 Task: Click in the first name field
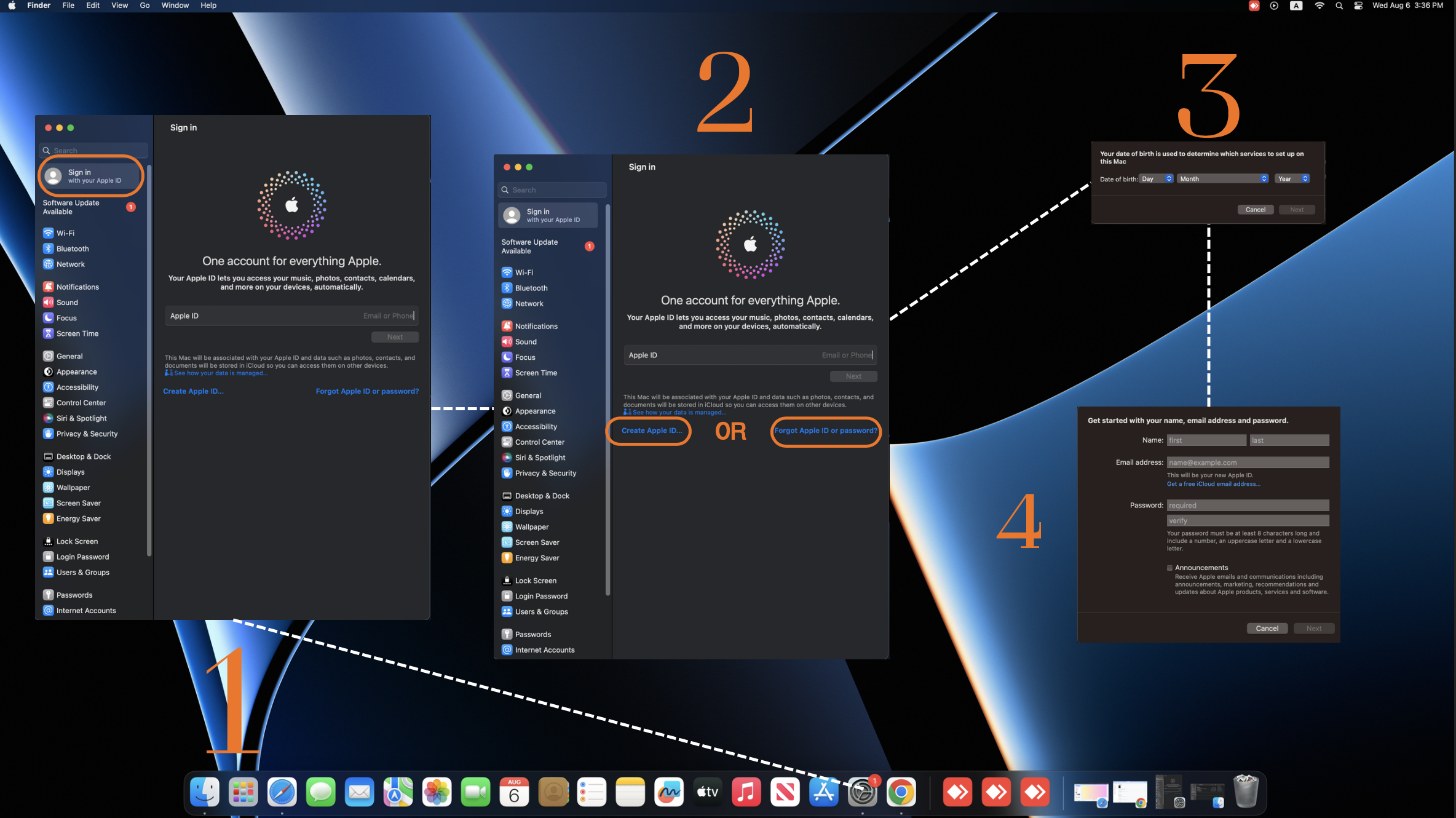(1206, 440)
